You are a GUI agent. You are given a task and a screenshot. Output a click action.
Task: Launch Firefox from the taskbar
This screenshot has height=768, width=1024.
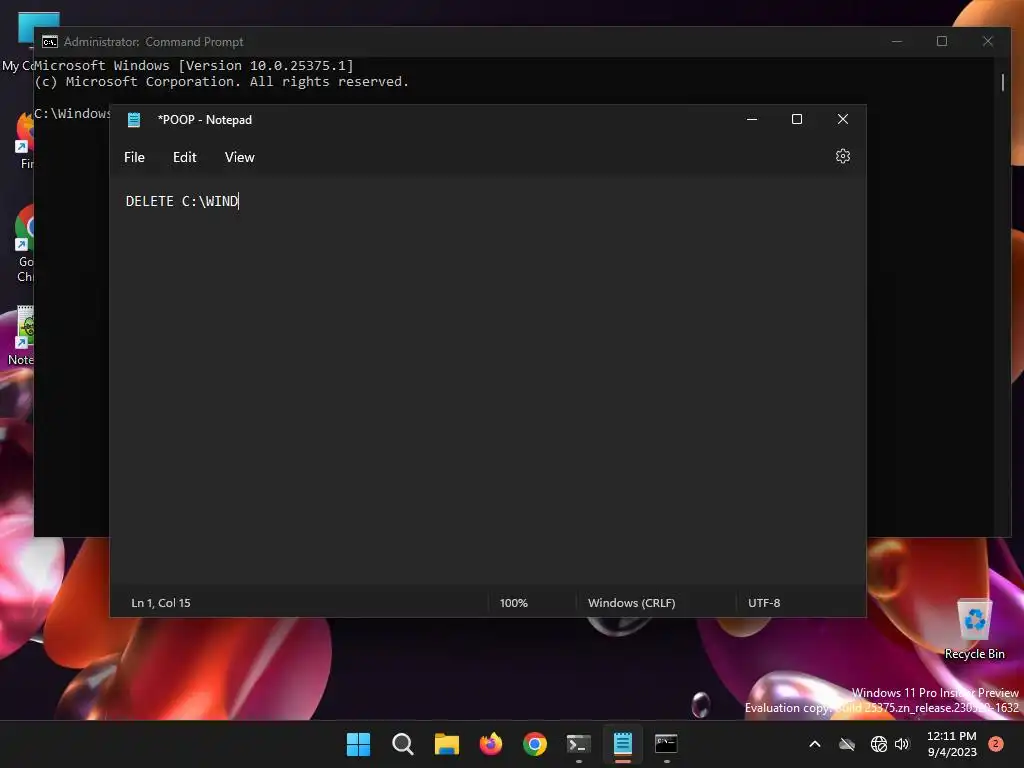point(490,744)
